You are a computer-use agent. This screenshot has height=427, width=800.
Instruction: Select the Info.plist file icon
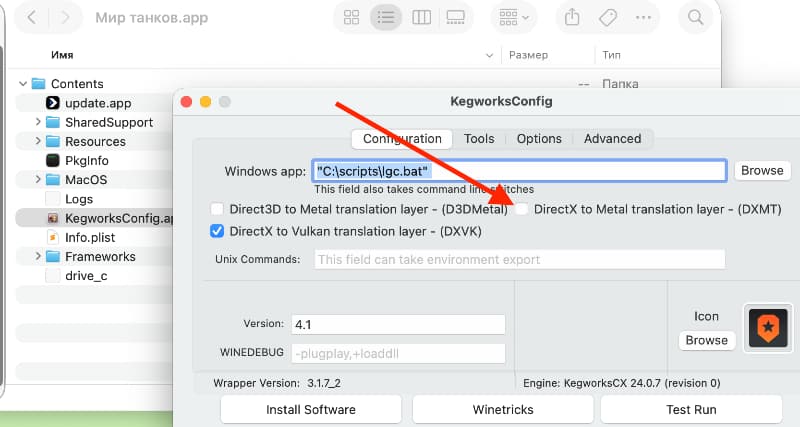click(53, 237)
